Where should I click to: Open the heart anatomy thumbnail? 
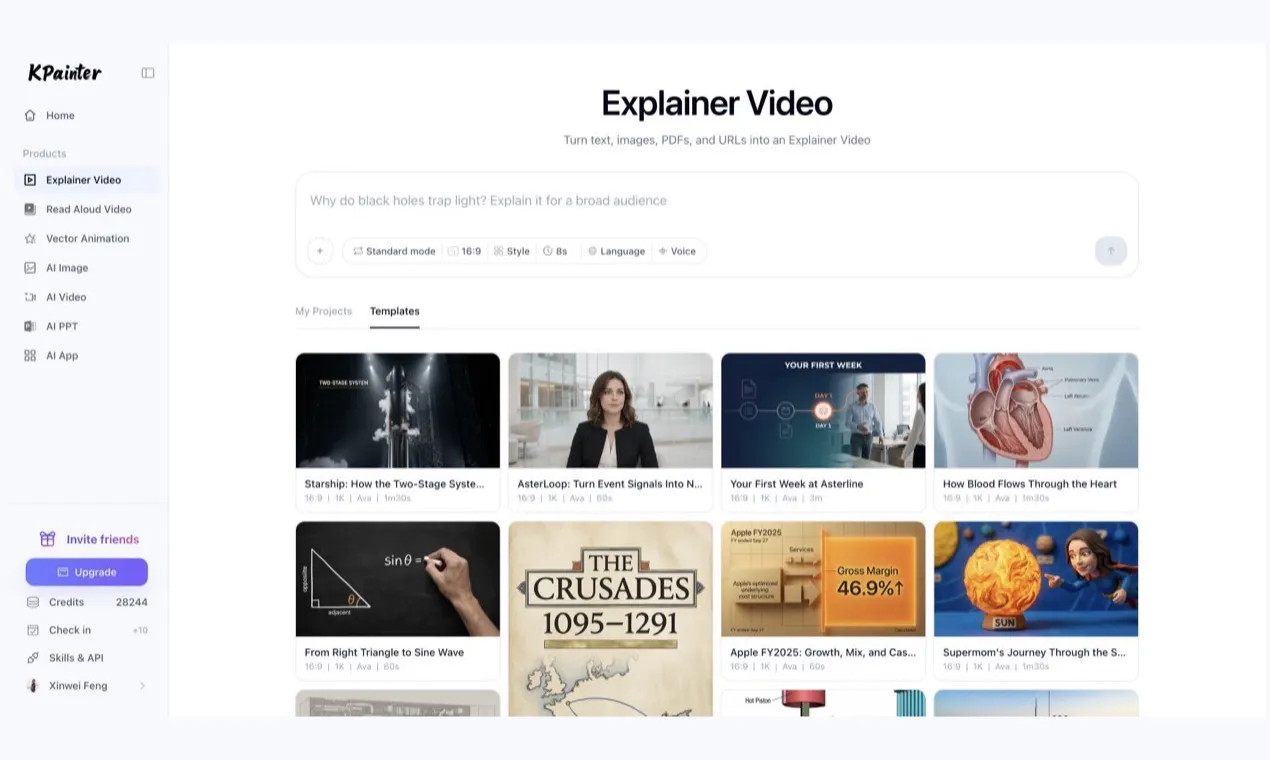pyautogui.click(x=1036, y=410)
